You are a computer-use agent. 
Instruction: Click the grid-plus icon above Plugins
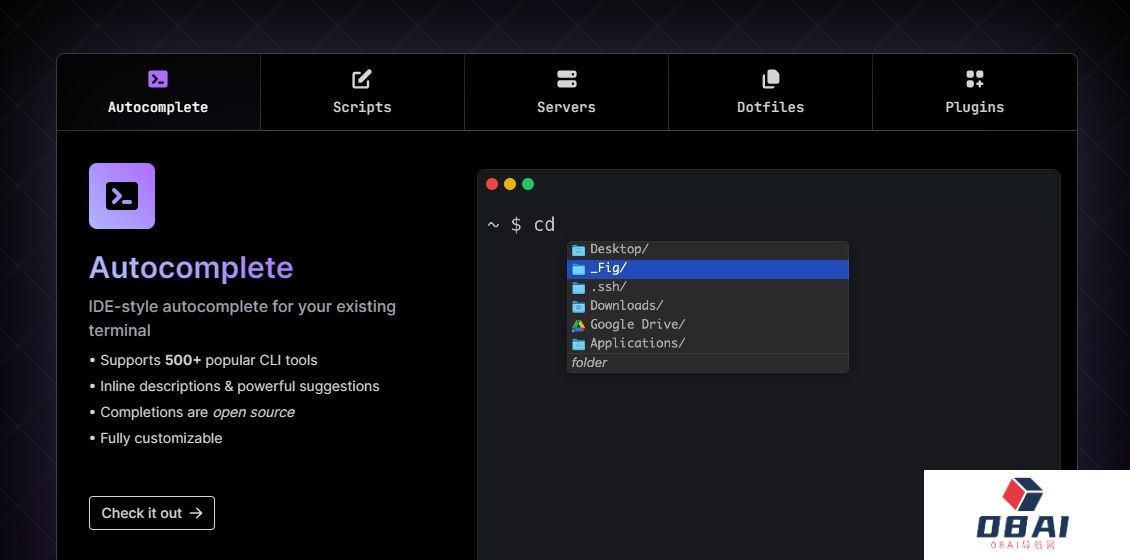click(x=974, y=79)
